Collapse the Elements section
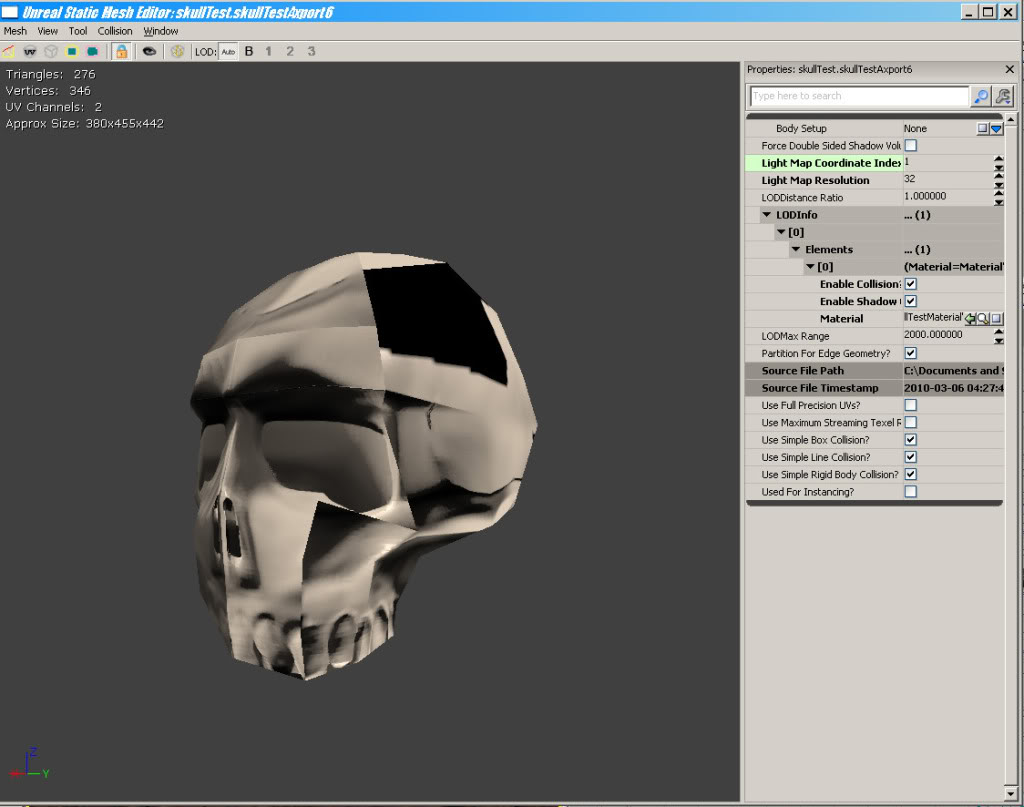The height and width of the screenshot is (807, 1024). coord(795,249)
